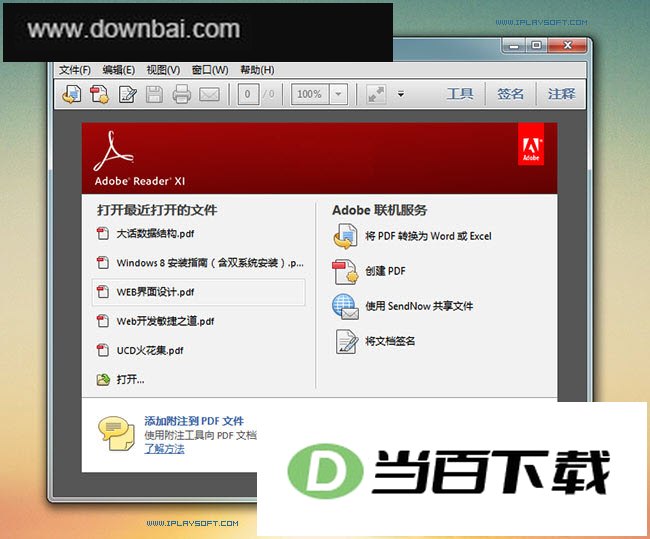Click the open folder icon beside 打开...
Viewport: 650px width, 539px height.
pos(103,379)
